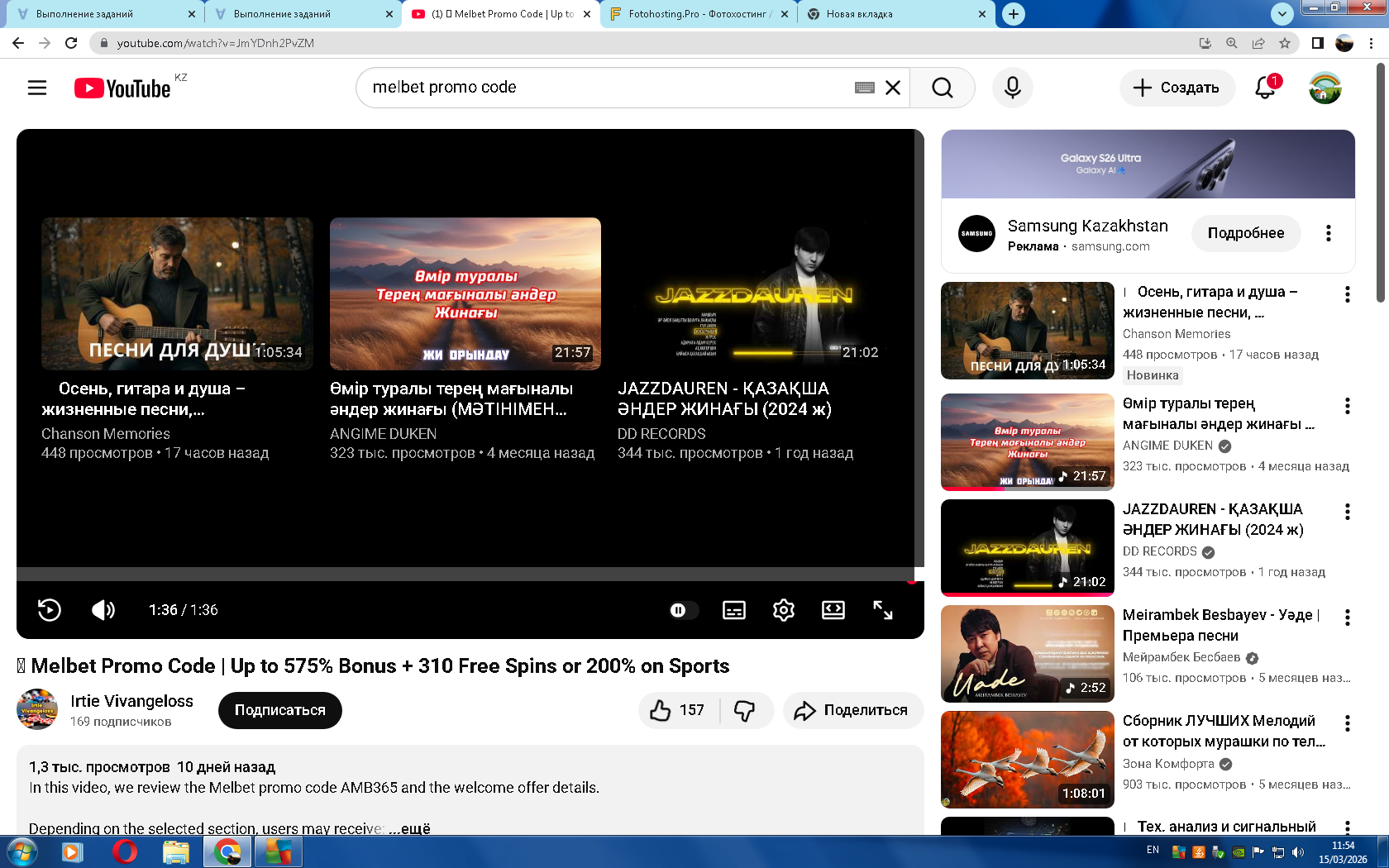Open options for sidebar JAZZDAUREN video

[1348, 512]
